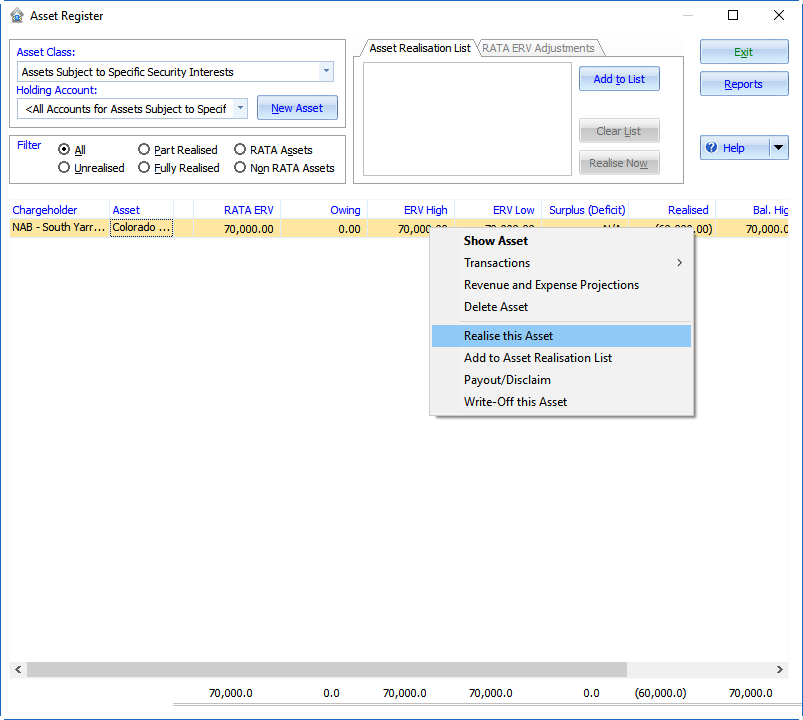
Task: Choose Non RATA Assets filter option
Action: tap(240, 168)
